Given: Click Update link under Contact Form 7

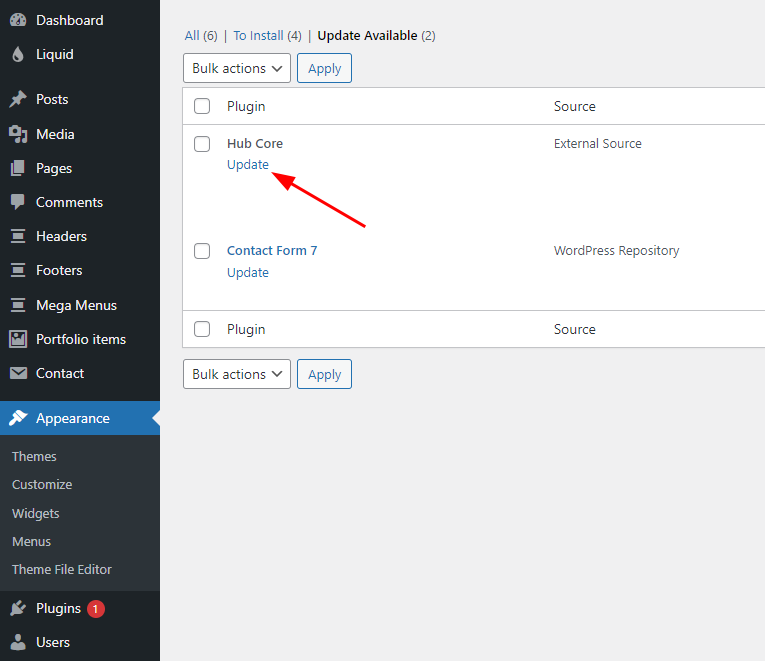Looking at the screenshot, I should (248, 272).
